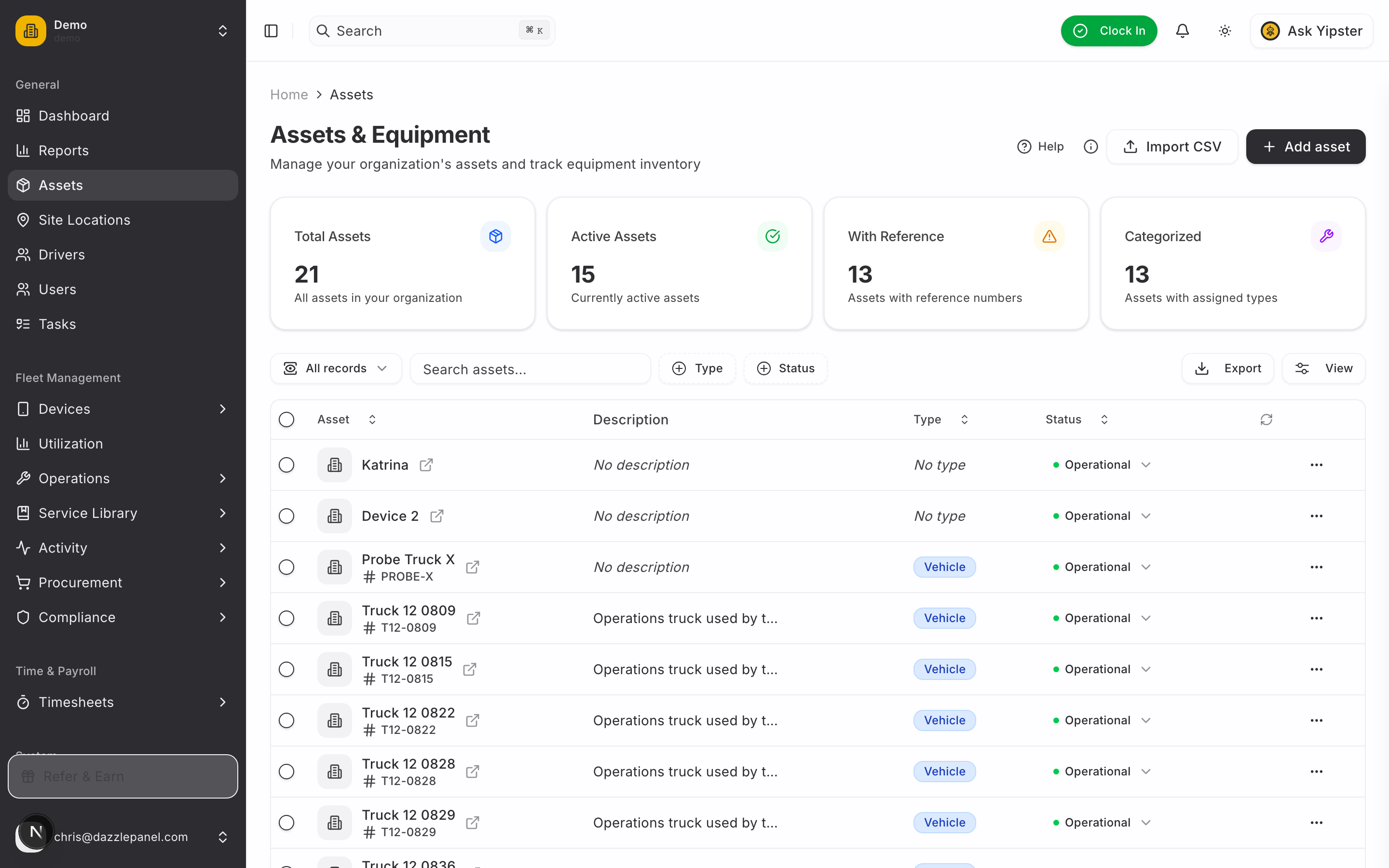This screenshot has width=1389, height=868.
Task: Sort the table by Asset column
Action: [347, 420]
